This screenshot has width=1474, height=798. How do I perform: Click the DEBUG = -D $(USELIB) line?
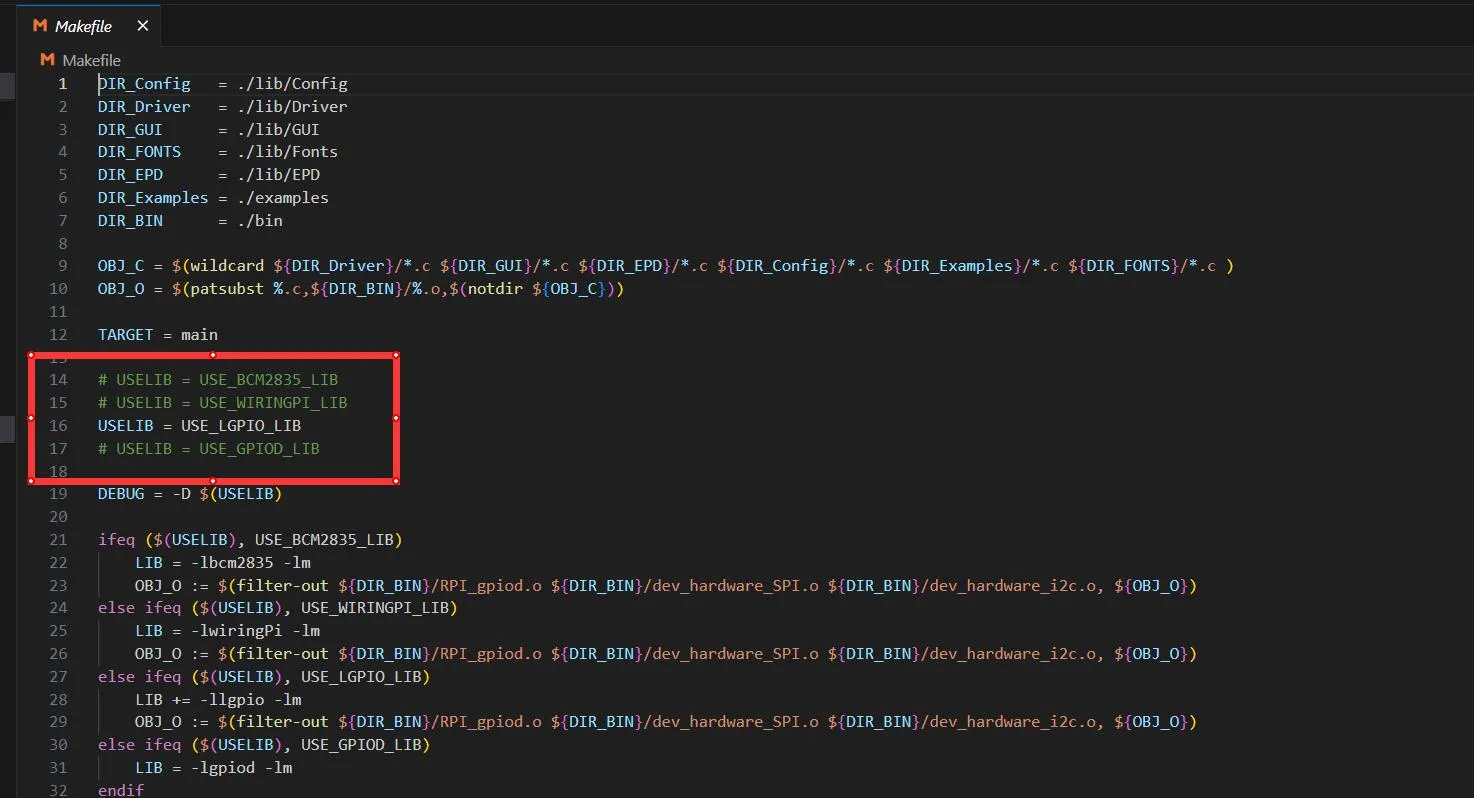click(190, 494)
